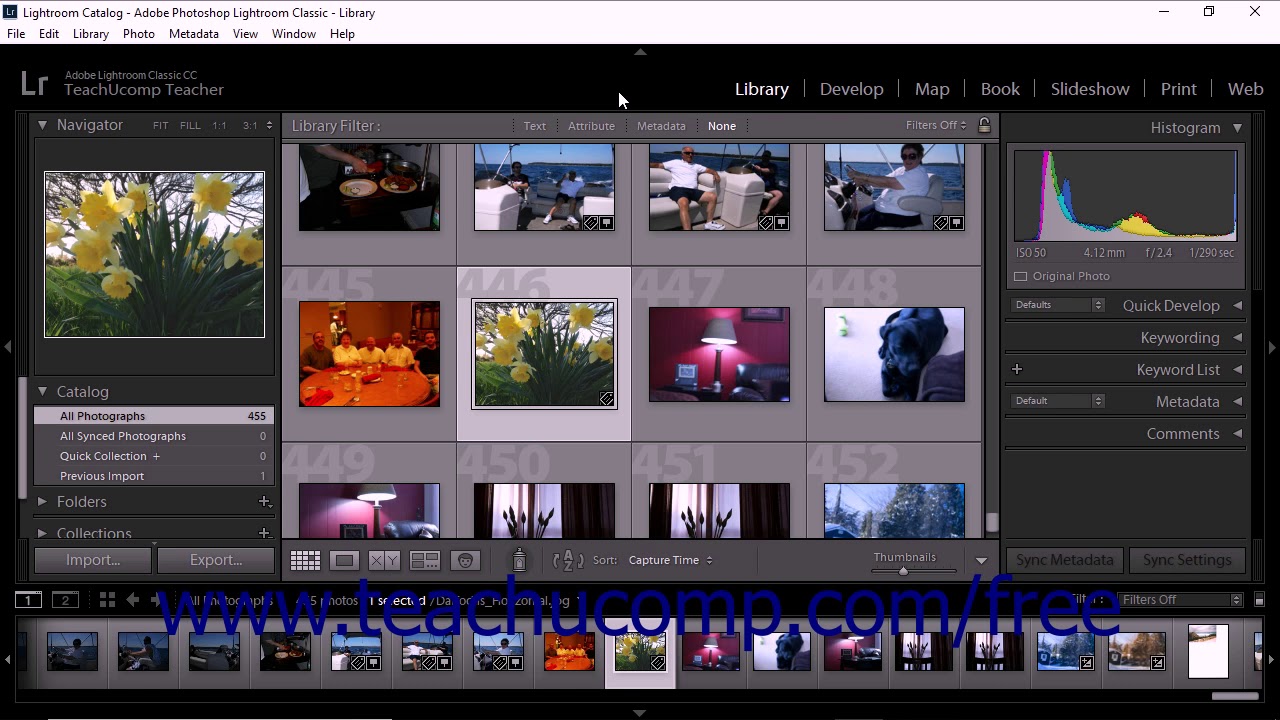Add a keyword with the plus icon
1280x720 pixels.
1017,369
